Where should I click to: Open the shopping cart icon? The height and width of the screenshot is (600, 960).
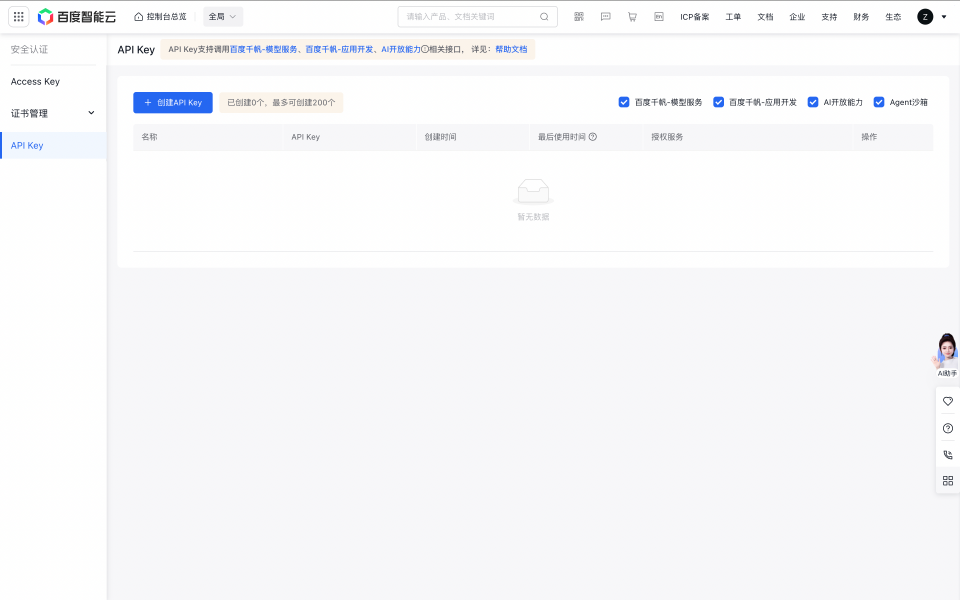point(632,17)
